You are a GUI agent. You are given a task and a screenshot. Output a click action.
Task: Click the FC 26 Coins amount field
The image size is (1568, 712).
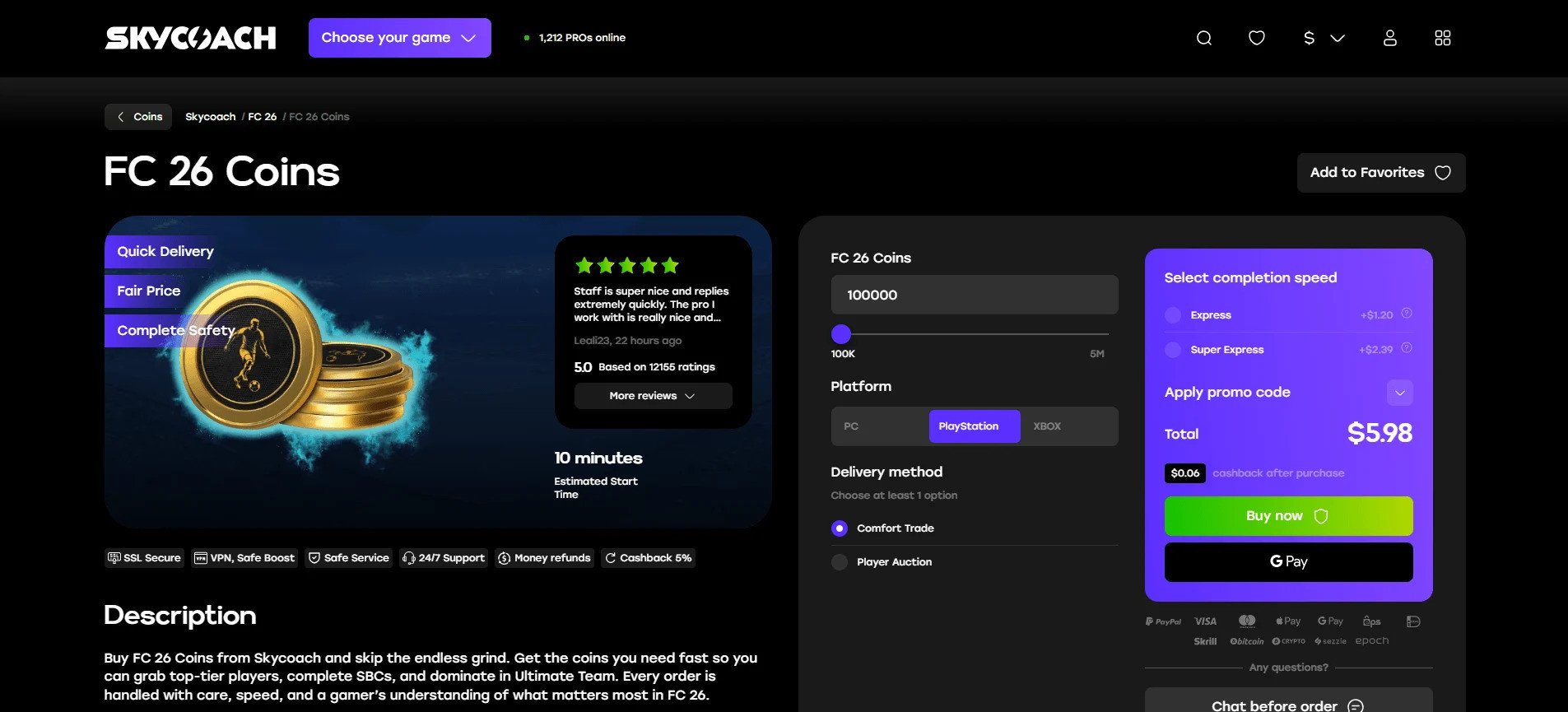coord(974,295)
